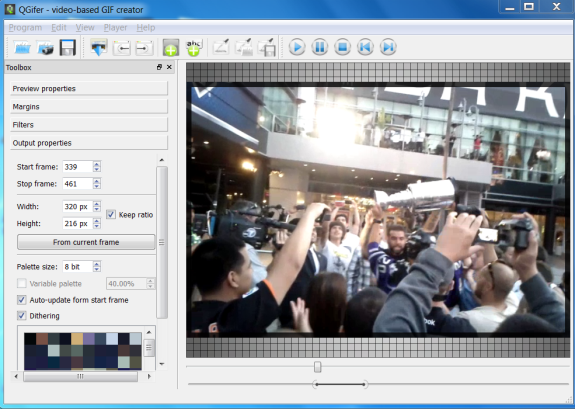575x409 pixels.
Task: Select the brown swatch in the palette
Action: pos(42,339)
